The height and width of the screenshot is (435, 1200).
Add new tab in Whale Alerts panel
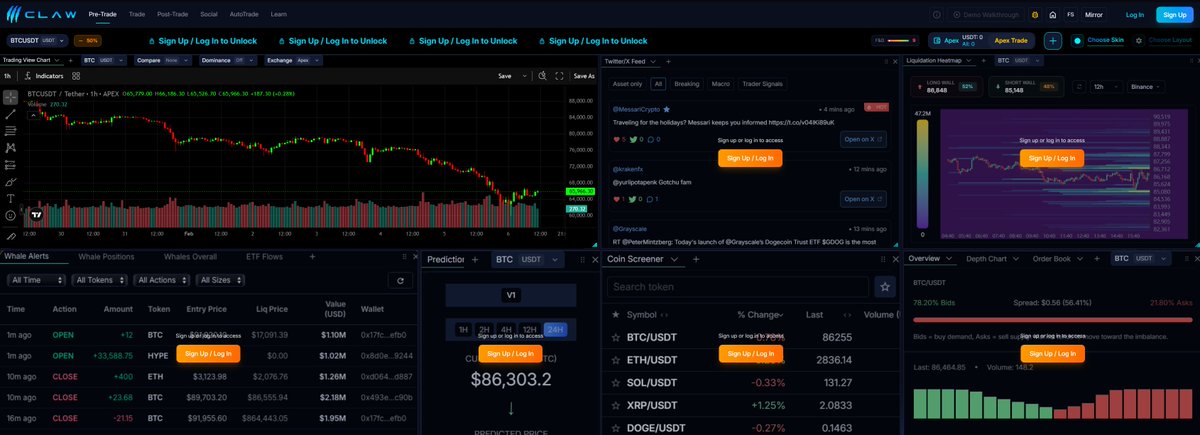click(x=311, y=257)
